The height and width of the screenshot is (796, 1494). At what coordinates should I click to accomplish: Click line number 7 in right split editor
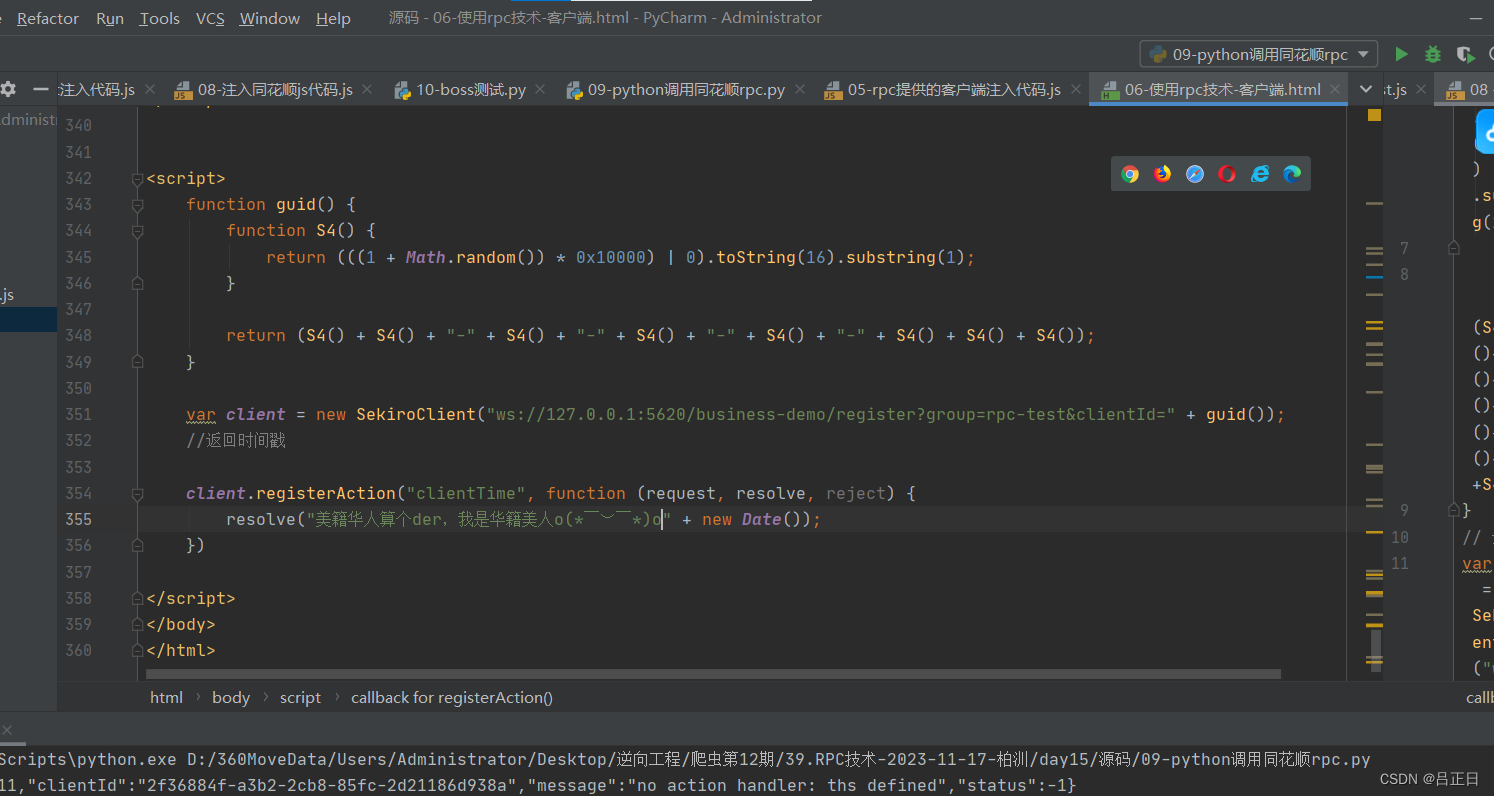coord(1404,248)
